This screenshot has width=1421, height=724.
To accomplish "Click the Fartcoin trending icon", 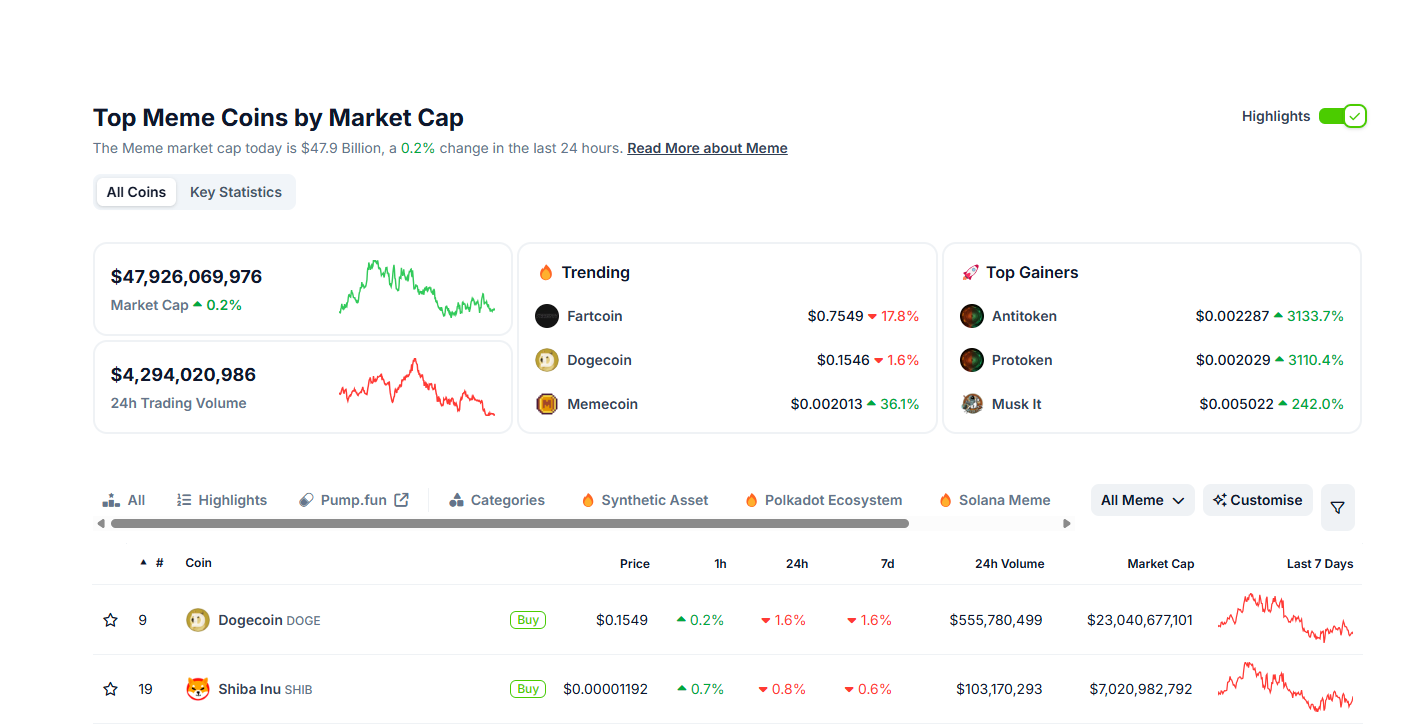I will [x=547, y=316].
